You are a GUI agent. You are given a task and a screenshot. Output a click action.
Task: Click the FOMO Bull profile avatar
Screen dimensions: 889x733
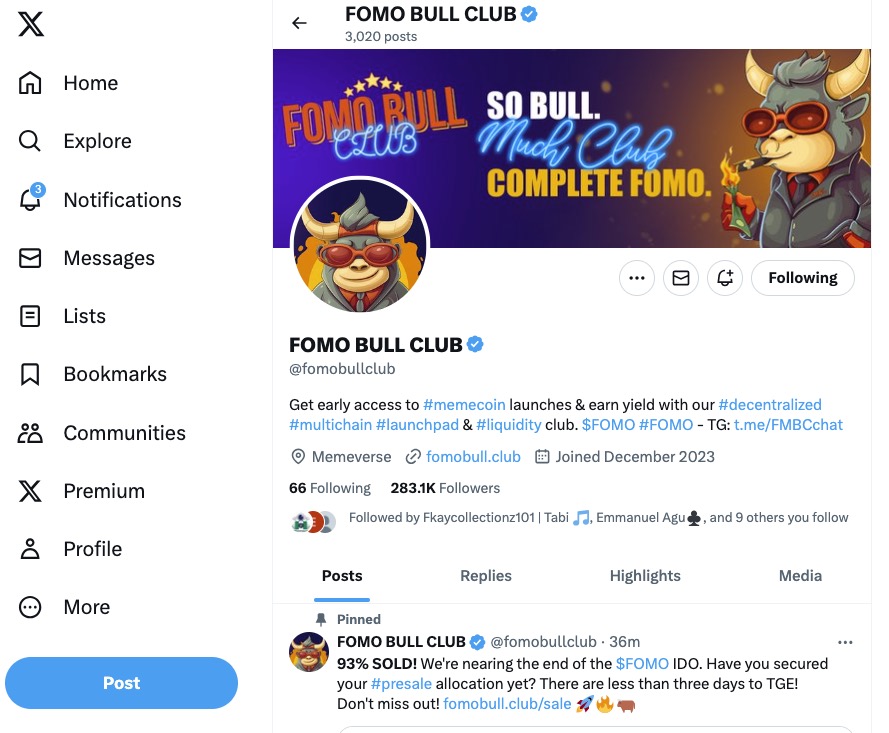(x=360, y=247)
